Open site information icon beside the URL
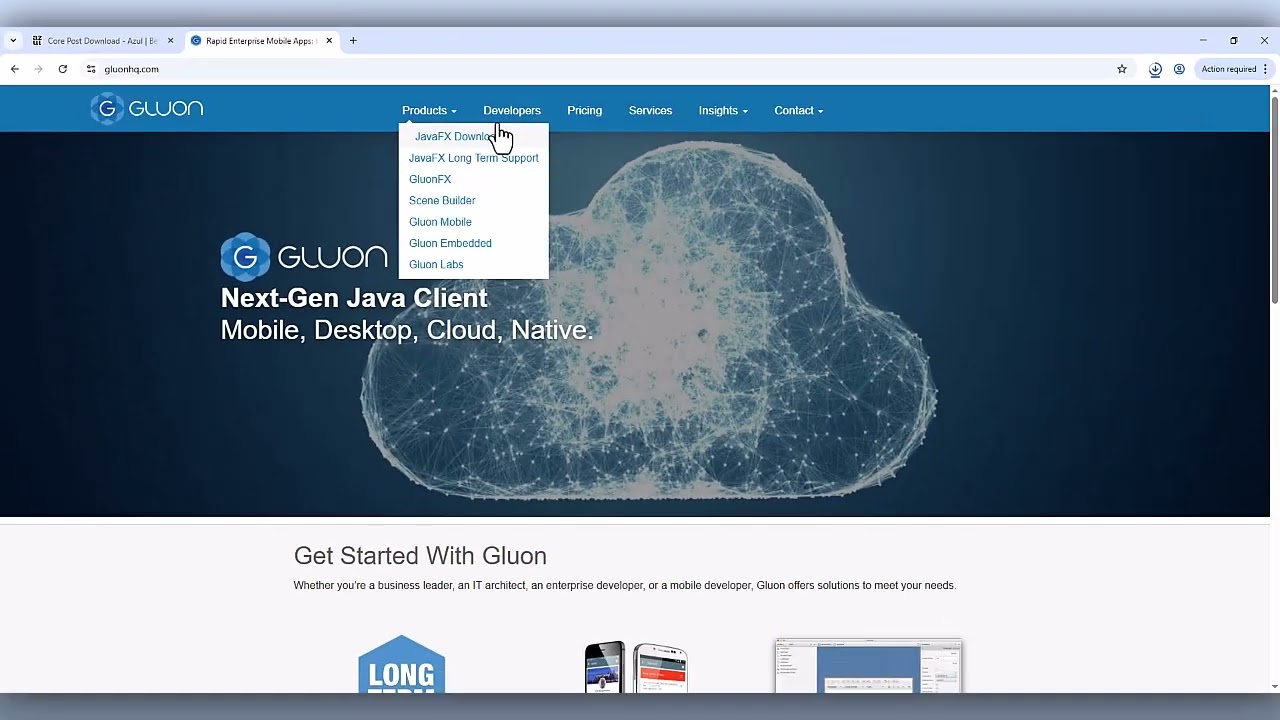 coord(91,69)
